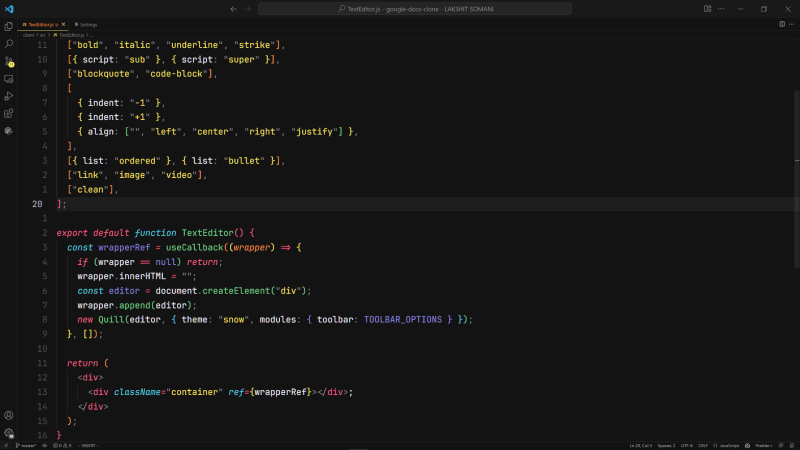This screenshot has width=800, height=450.
Task: Open the Explorer view in activity bar
Action: 9,27
